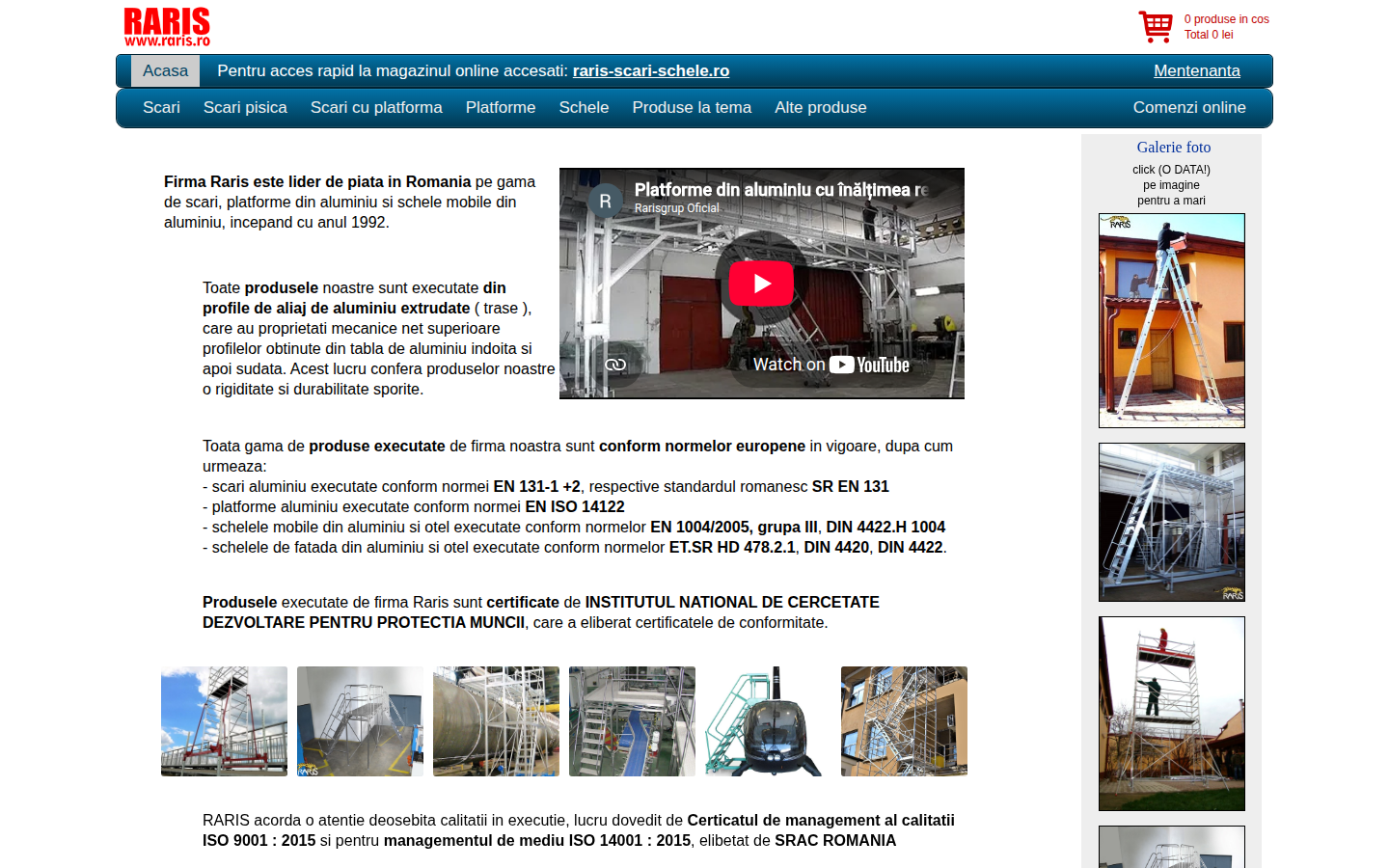This screenshot has height=868, width=1389.
Task: Open the video title Platforme din aluminiu
Action: 781,190
